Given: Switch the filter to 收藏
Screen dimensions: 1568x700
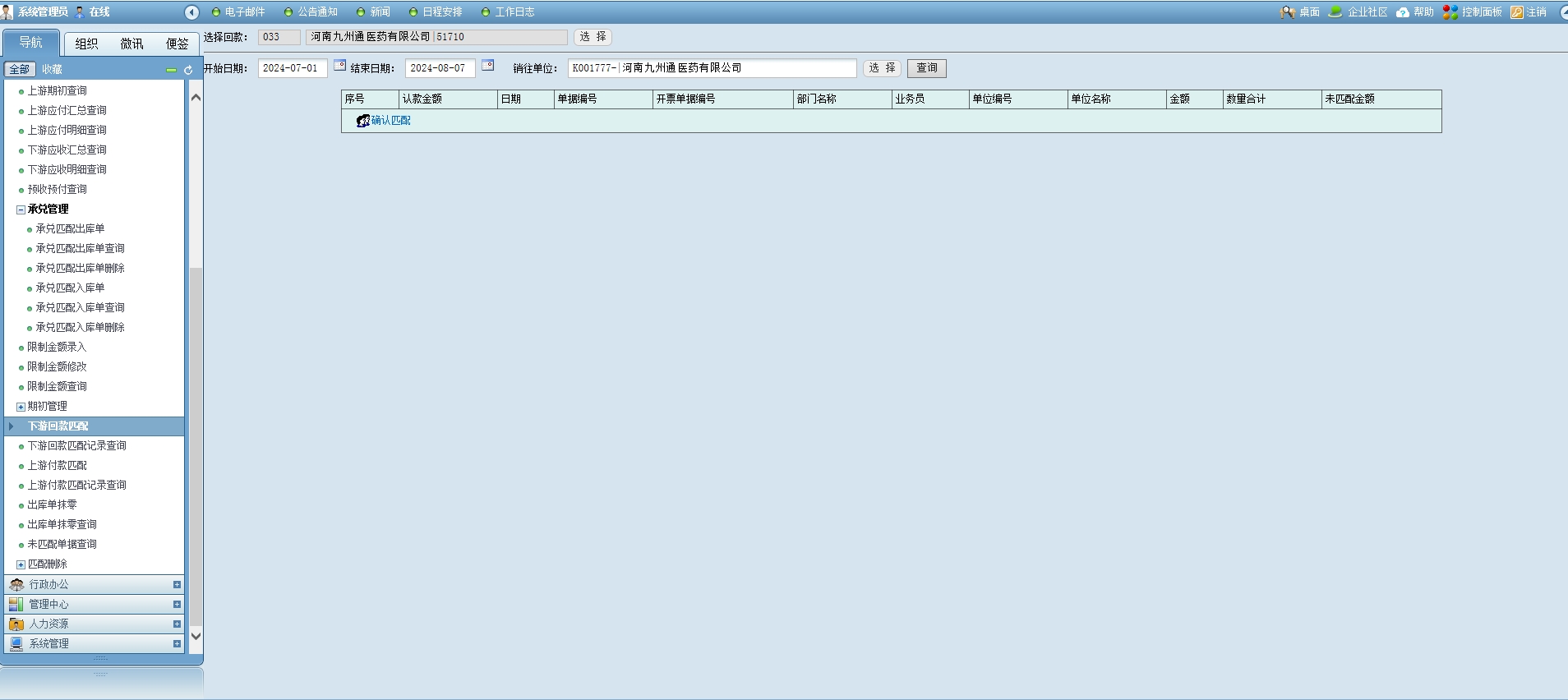Looking at the screenshot, I should click(52, 70).
